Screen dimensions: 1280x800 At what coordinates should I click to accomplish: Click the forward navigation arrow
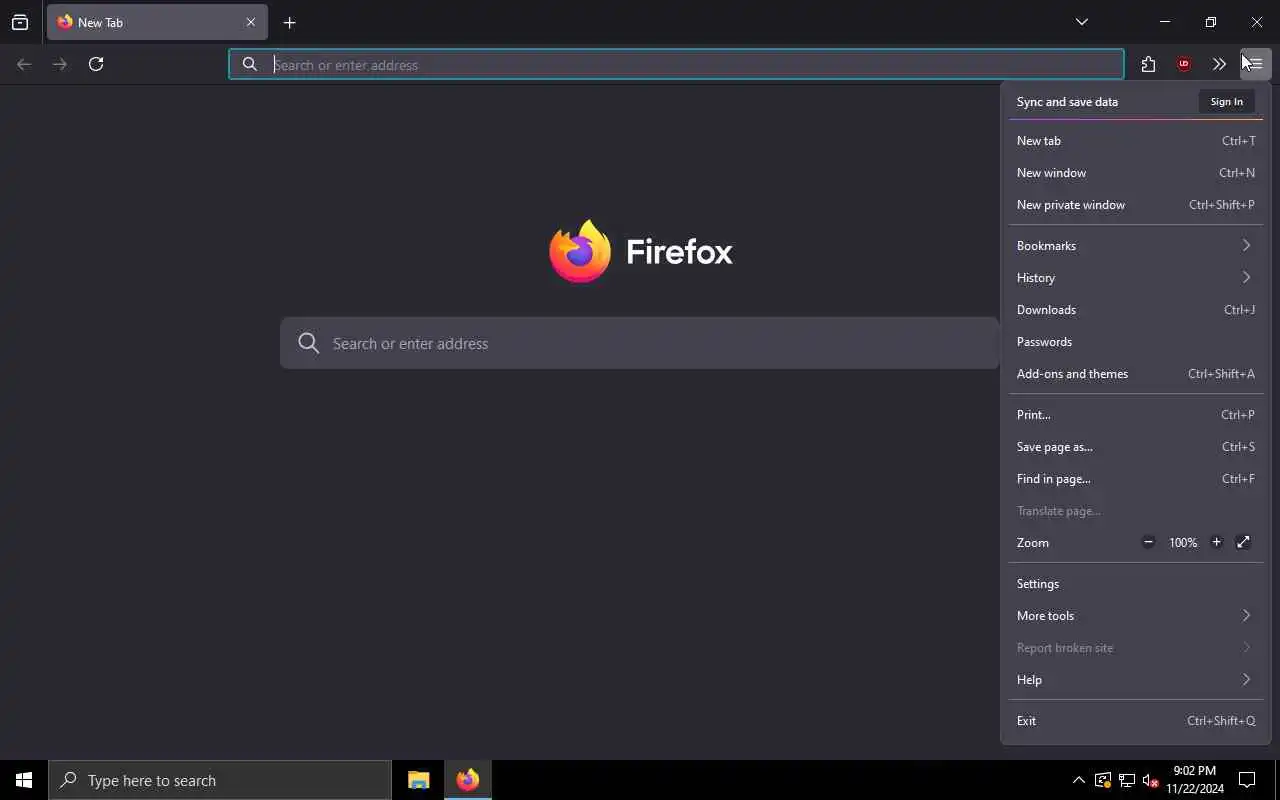click(60, 64)
